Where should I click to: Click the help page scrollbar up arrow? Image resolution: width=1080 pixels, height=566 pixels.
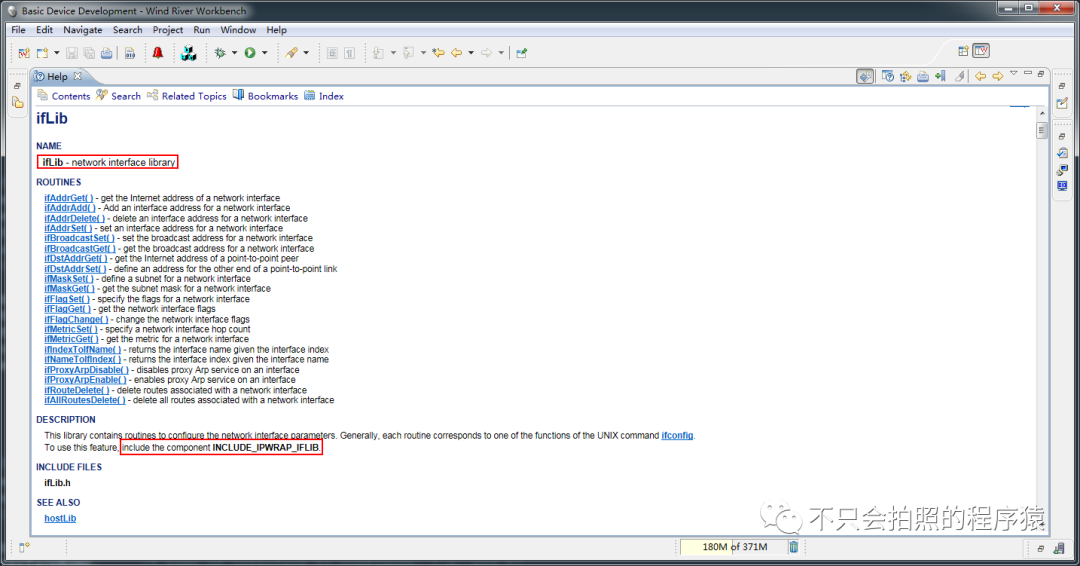[x=1041, y=112]
